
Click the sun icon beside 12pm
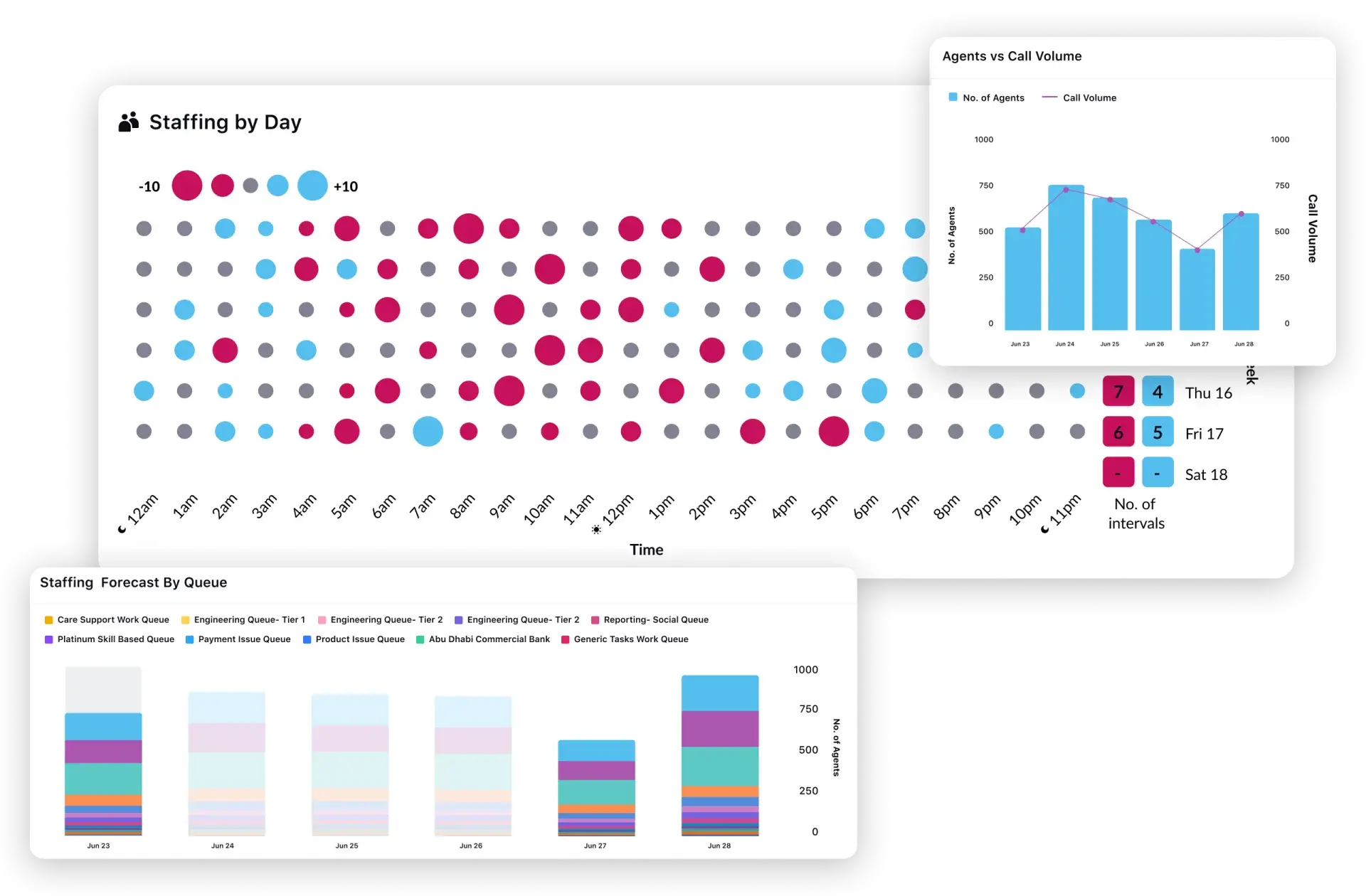point(596,529)
